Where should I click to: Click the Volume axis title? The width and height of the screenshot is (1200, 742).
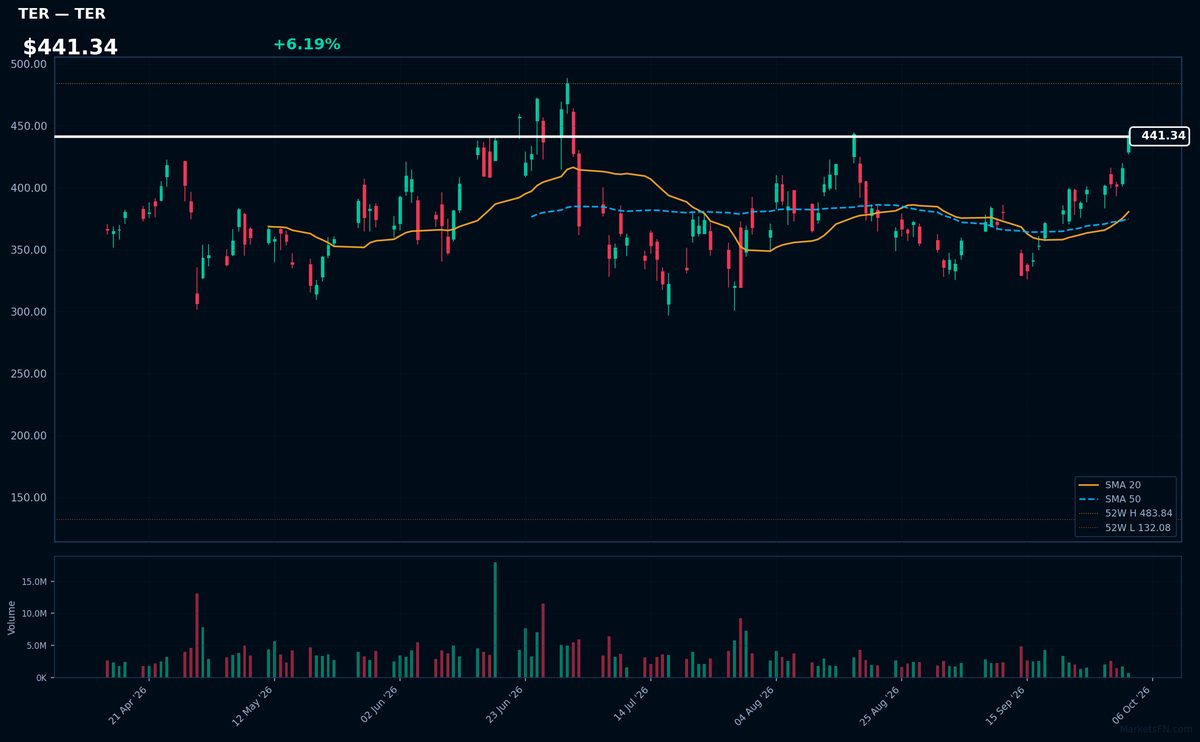click(12, 617)
